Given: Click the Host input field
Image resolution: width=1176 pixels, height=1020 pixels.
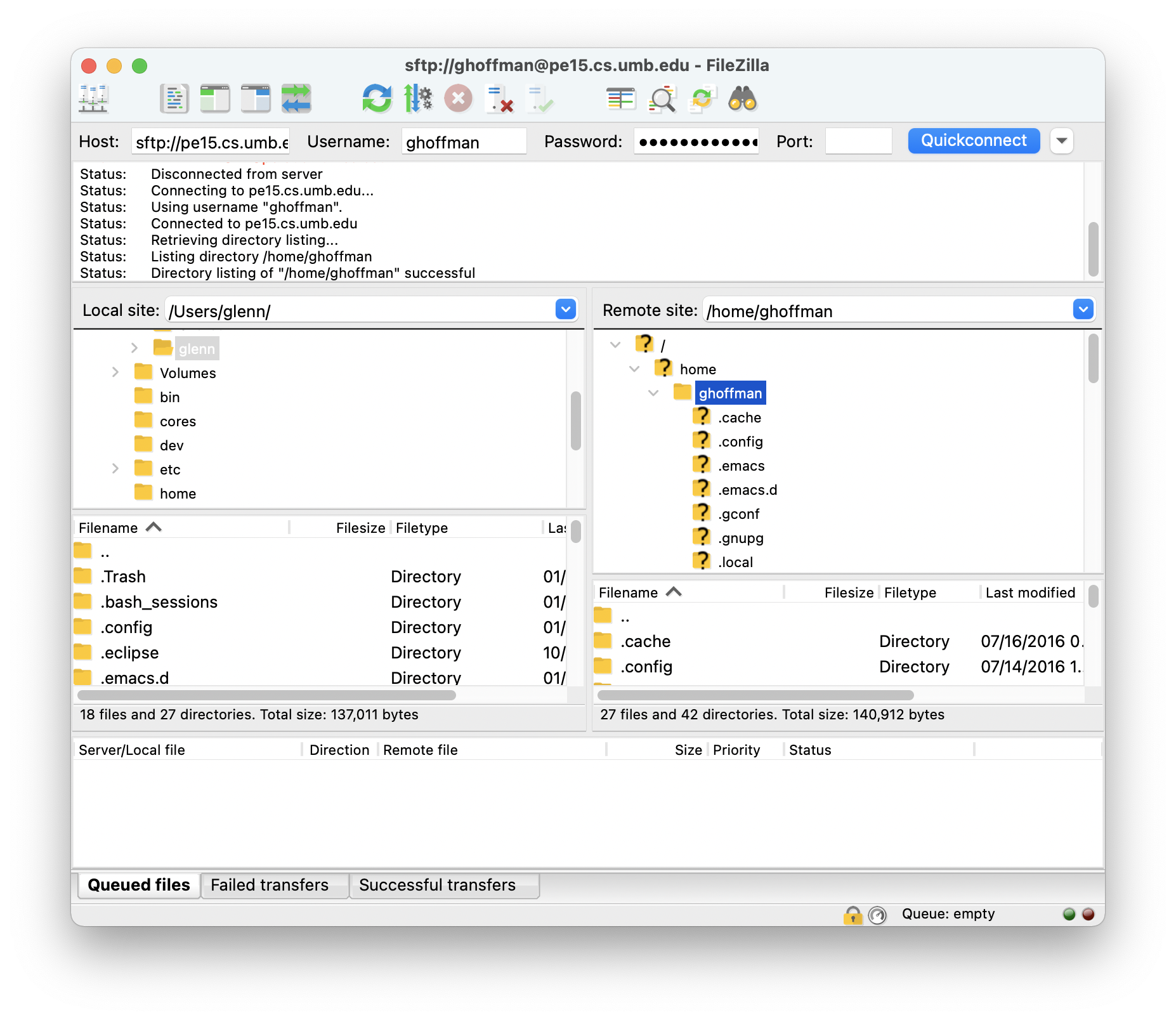Looking at the screenshot, I should (211, 141).
